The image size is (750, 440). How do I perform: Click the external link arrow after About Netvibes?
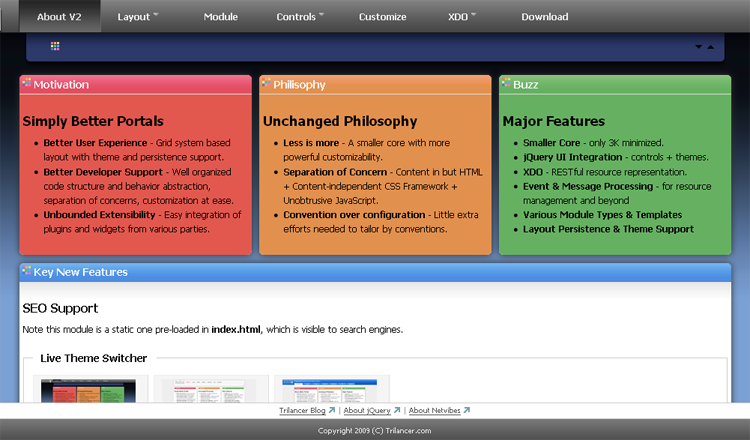[x=466, y=410]
